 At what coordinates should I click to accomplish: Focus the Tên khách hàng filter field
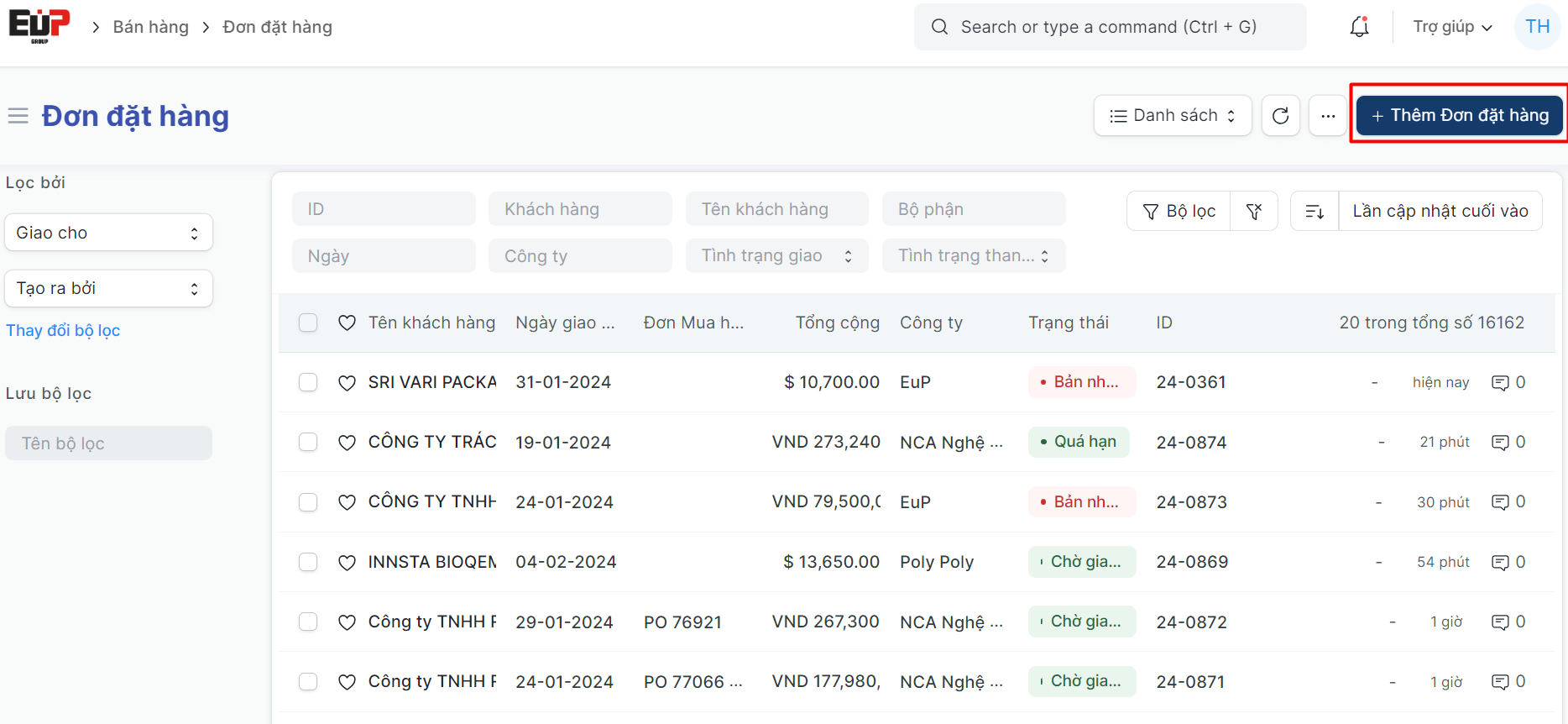(x=776, y=209)
